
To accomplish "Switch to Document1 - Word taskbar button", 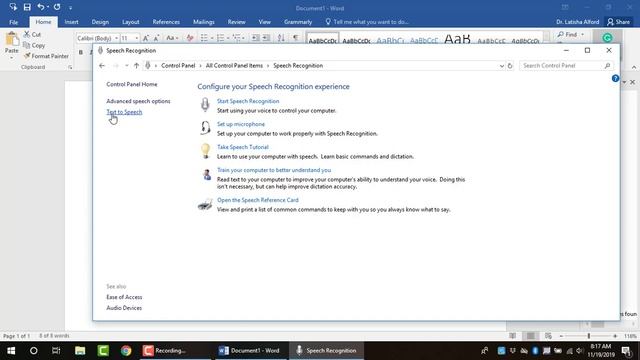I will [250, 351].
